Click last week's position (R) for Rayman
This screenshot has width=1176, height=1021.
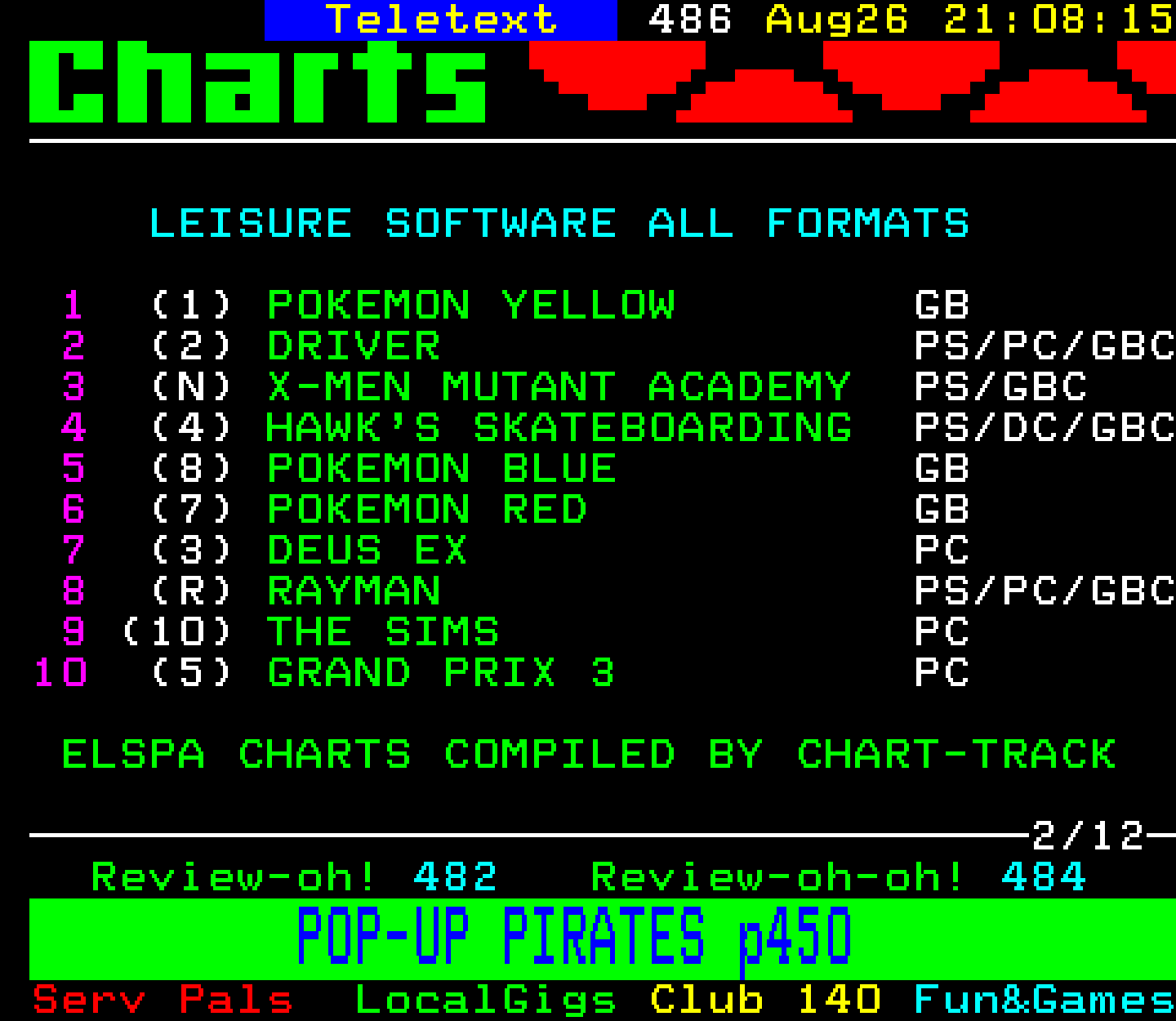(x=192, y=591)
